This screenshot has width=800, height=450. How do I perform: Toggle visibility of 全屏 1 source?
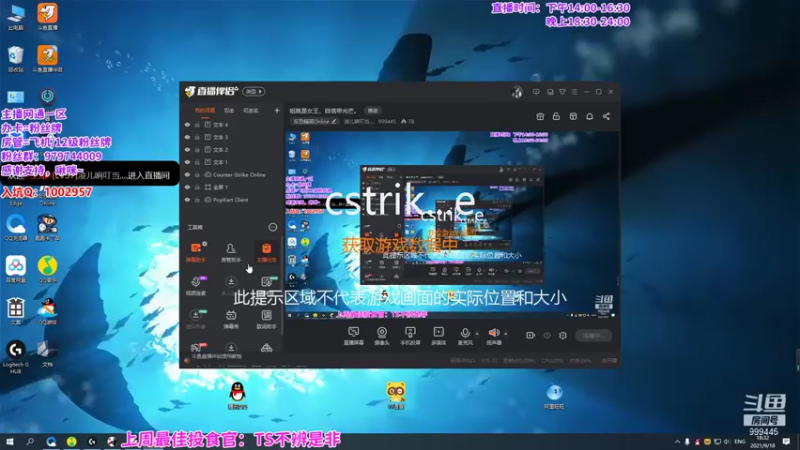click(x=187, y=187)
